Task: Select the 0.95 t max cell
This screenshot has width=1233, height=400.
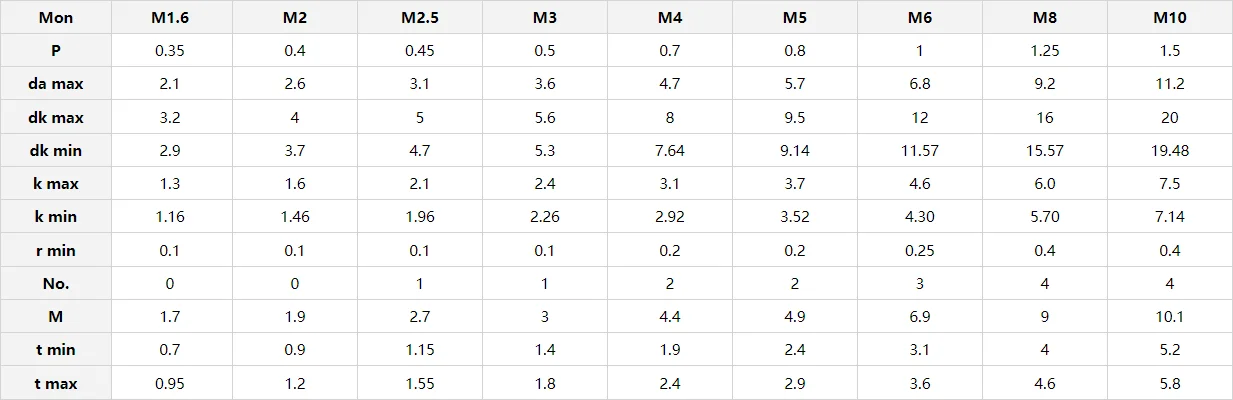Action: (170, 383)
